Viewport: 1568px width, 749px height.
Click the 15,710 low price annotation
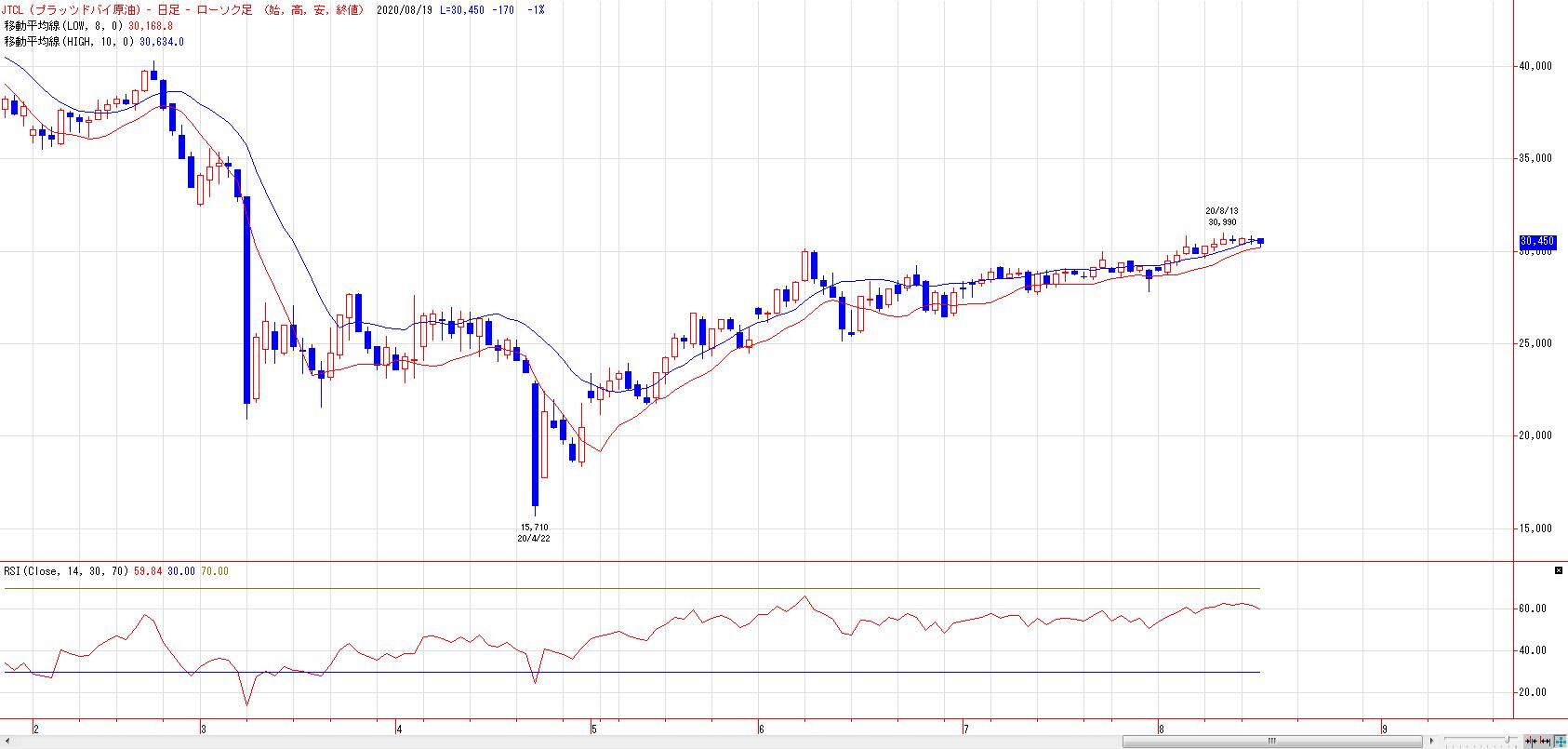click(535, 527)
